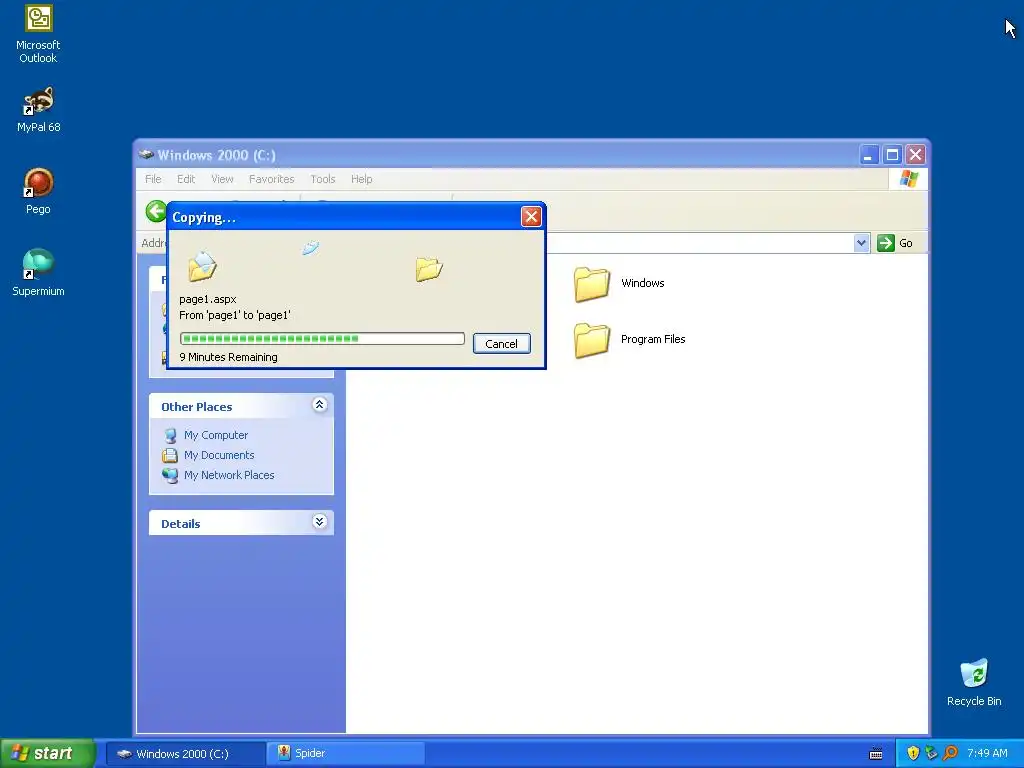The width and height of the screenshot is (1024, 768).
Task: Switch to Windows 2000 (C:) taskbar button
Action: [x=186, y=754]
